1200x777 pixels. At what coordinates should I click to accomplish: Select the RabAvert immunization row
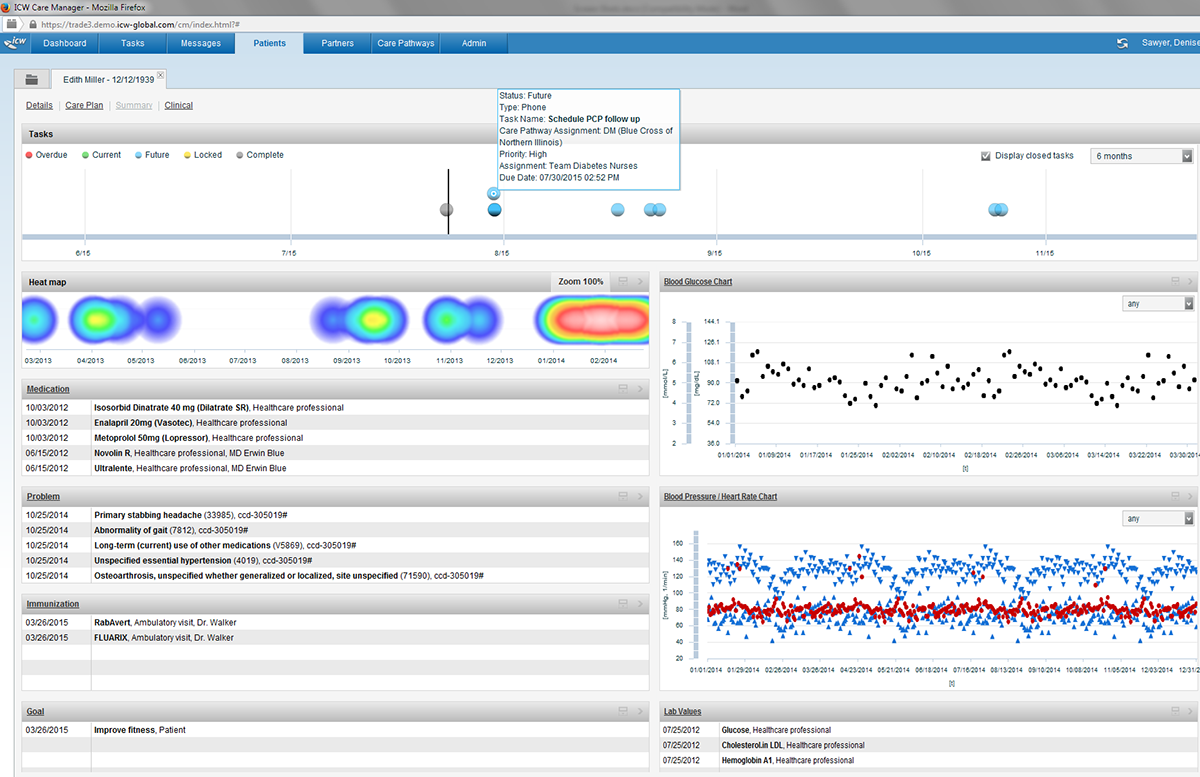tap(336, 622)
